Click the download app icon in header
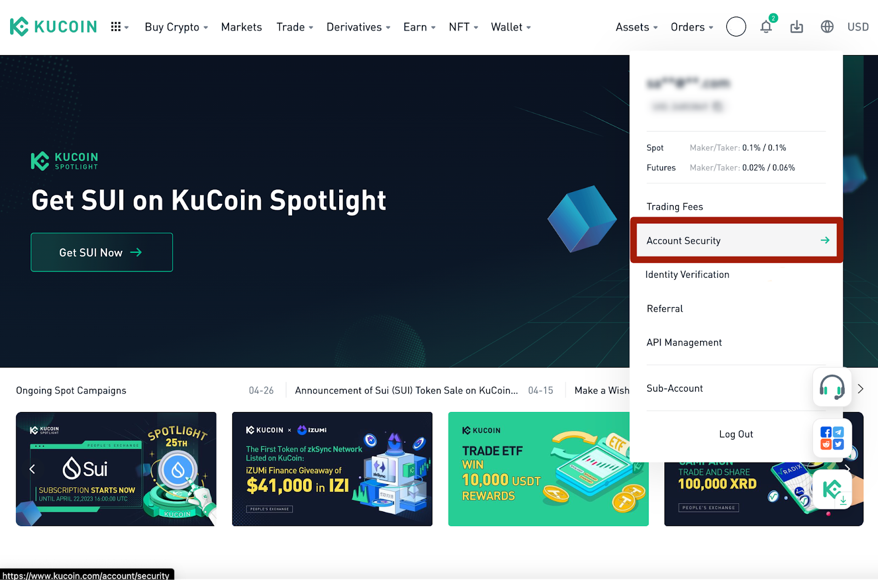Viewport: 878px width, 580px height. click(x=796, y=27)
